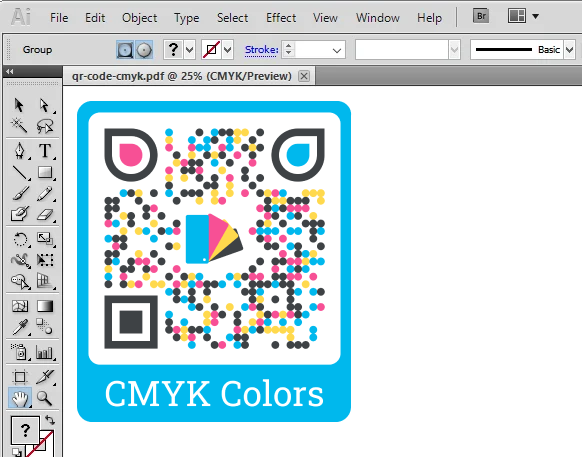This screenshot has width=582, height=457.
Task: Expand the Arrange Documents dropdown arrow
Action: (x=535, y=16)
